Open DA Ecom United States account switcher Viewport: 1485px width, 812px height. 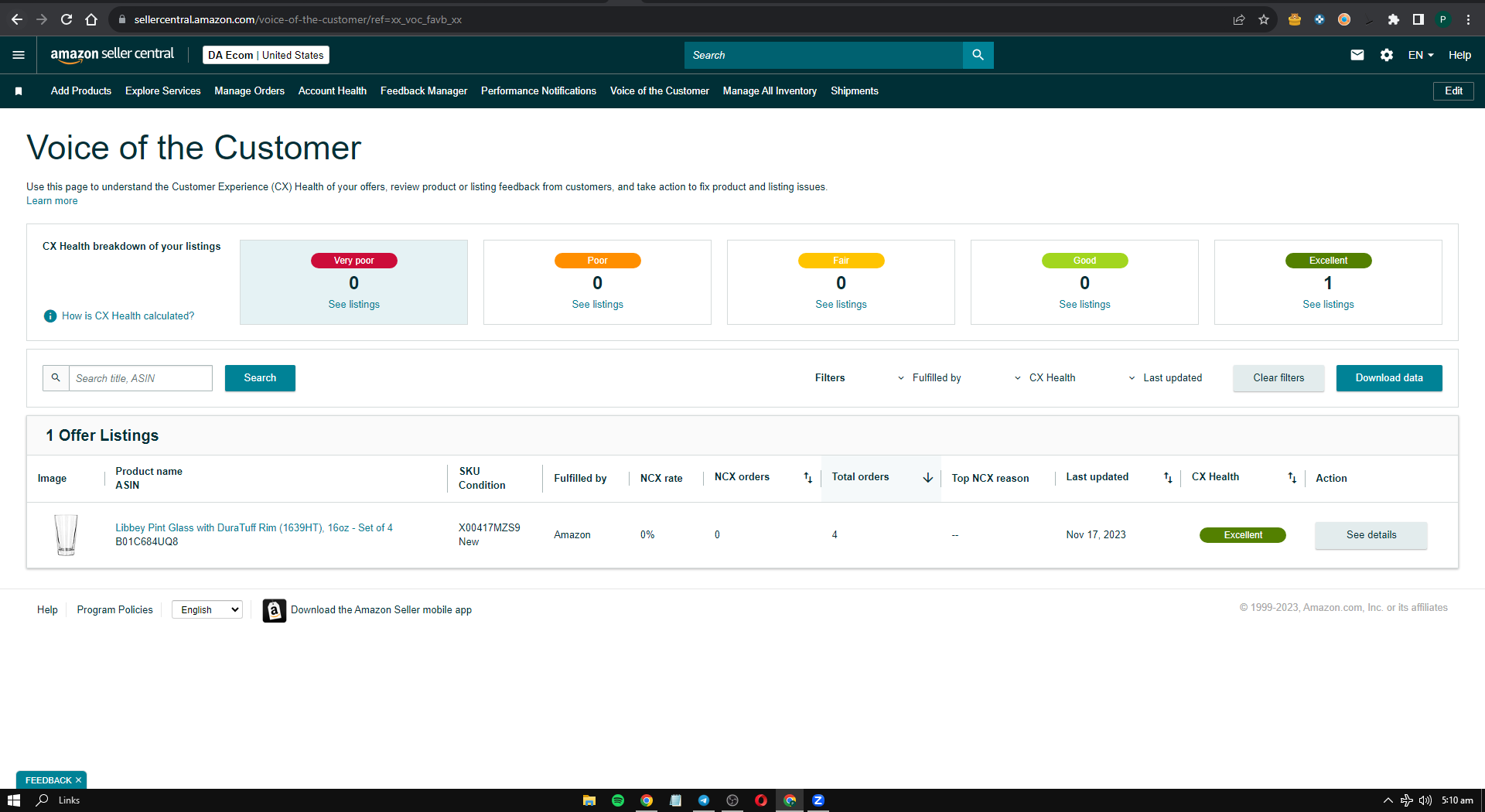(x=266, y=55)
